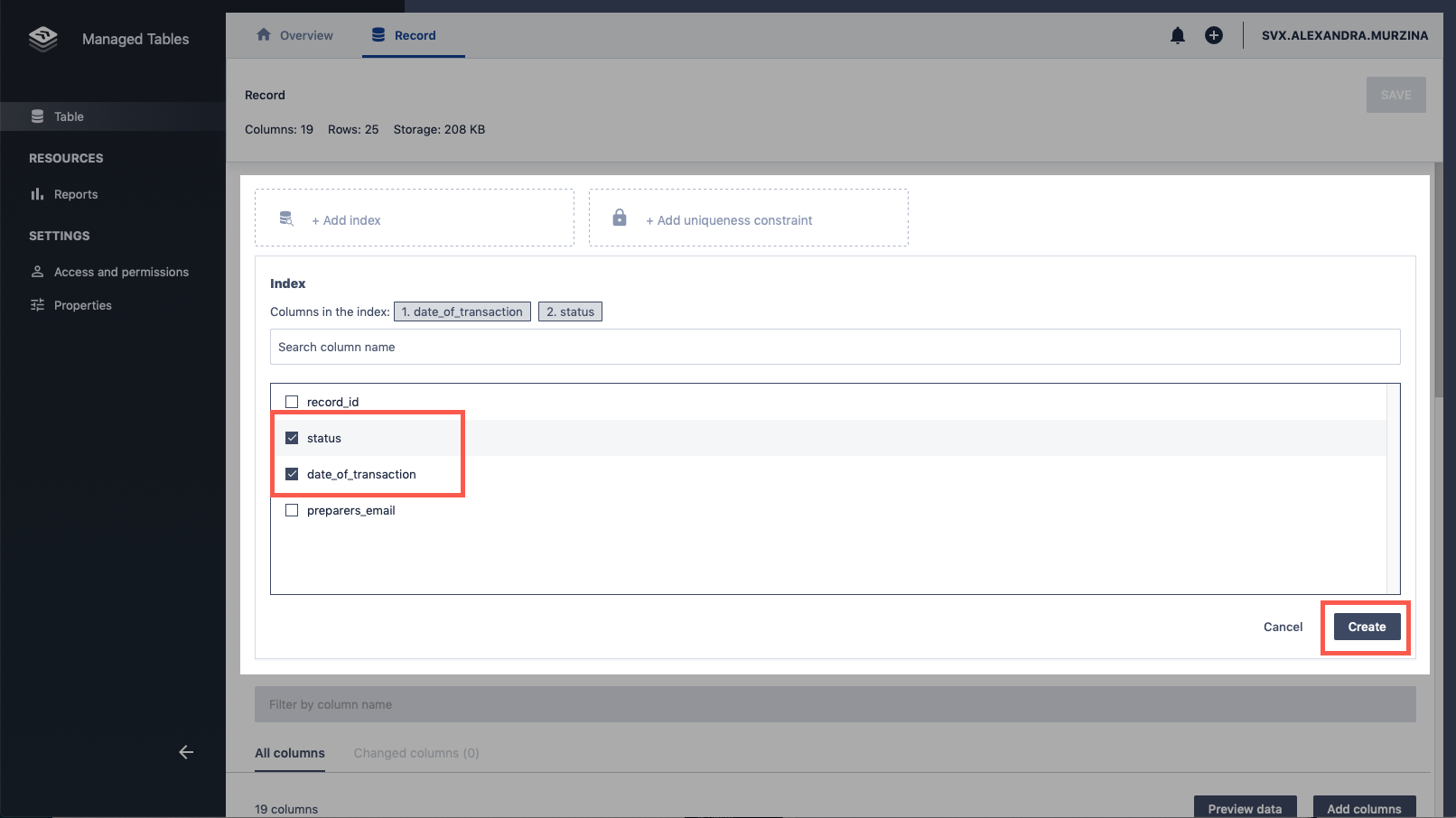The width and height of the screenshot is (1456, 818).
Task: Click the Managed Tables logo icon
Action: (42, 39)
